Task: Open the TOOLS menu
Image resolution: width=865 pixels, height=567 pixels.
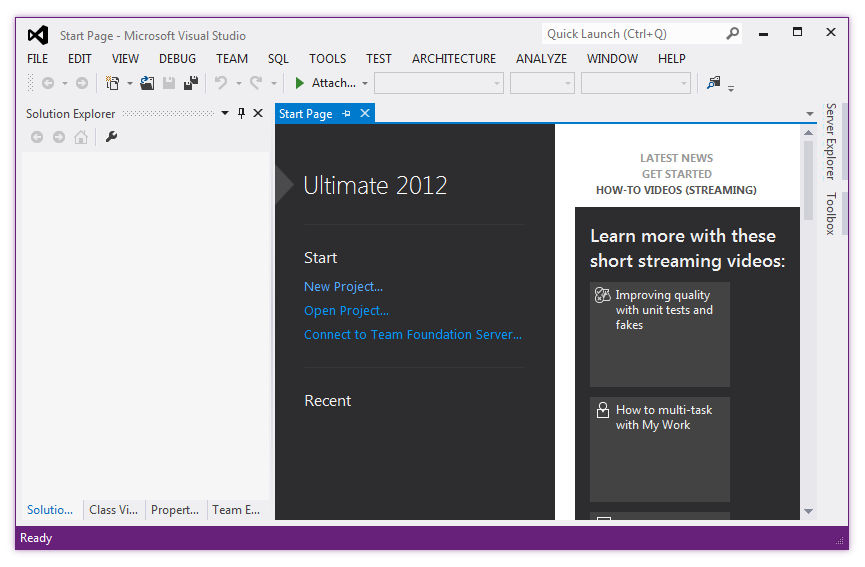Action: coord(327,58)
